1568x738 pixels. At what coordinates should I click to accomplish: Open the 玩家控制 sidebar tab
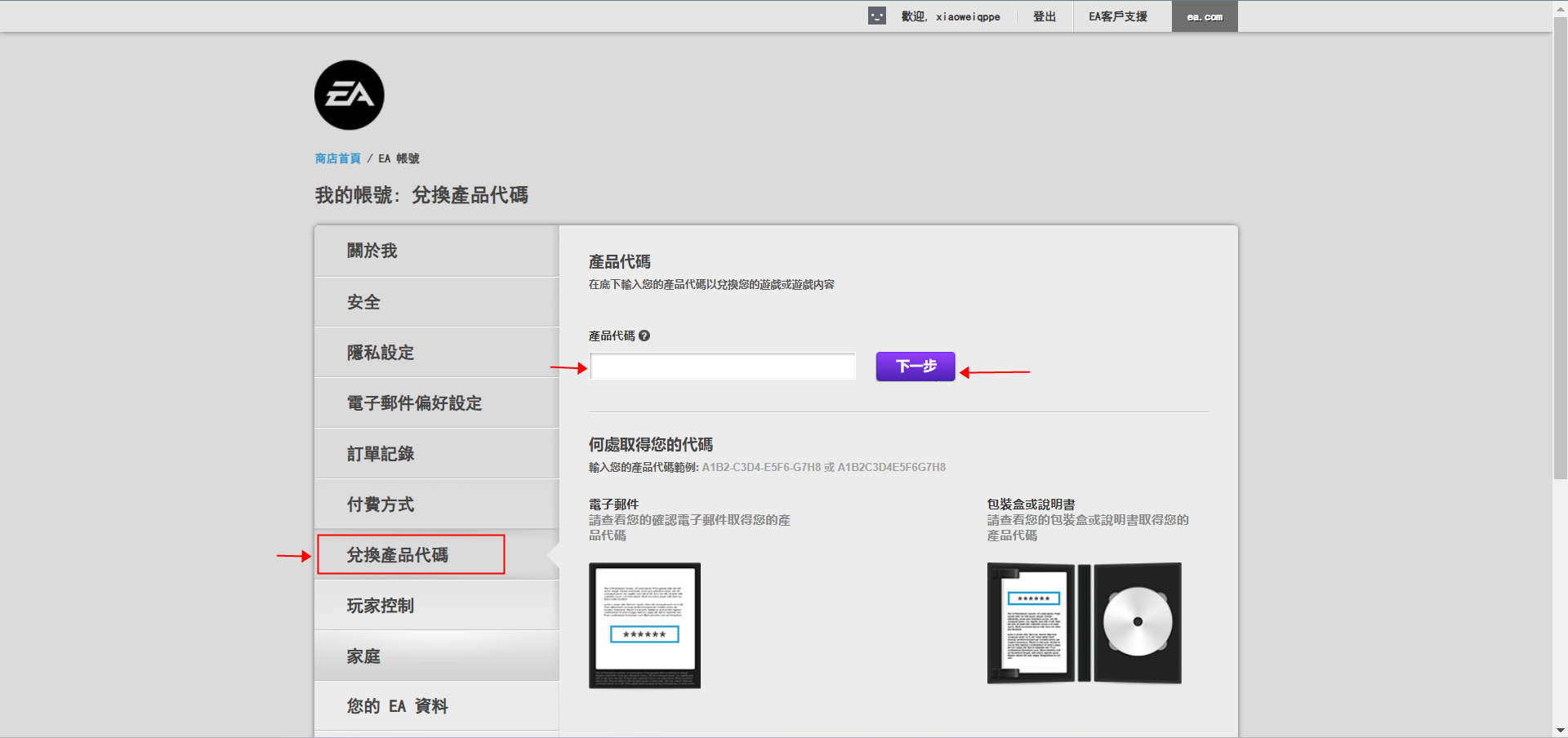436,606
